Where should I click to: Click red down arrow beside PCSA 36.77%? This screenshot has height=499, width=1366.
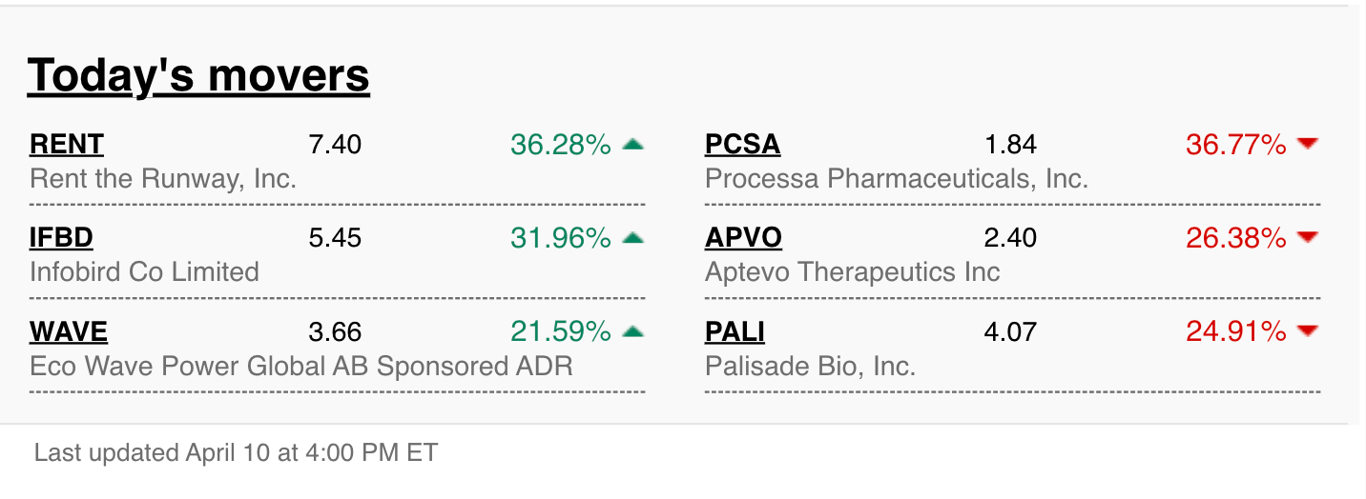(1307, 145)
